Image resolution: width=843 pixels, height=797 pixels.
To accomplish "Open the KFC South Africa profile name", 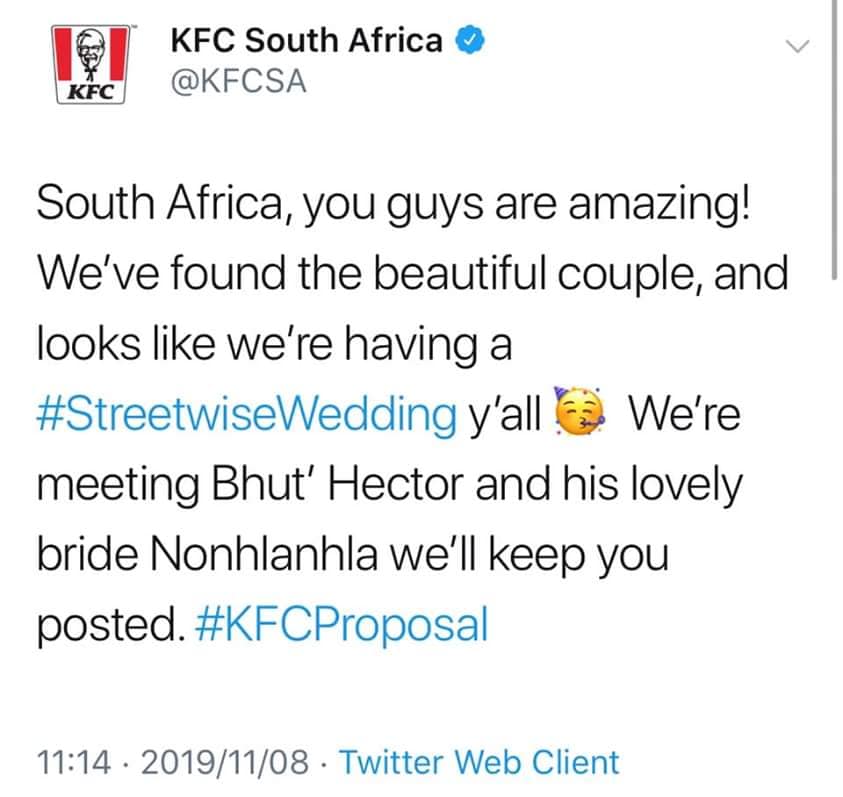I will pos(306,40).
